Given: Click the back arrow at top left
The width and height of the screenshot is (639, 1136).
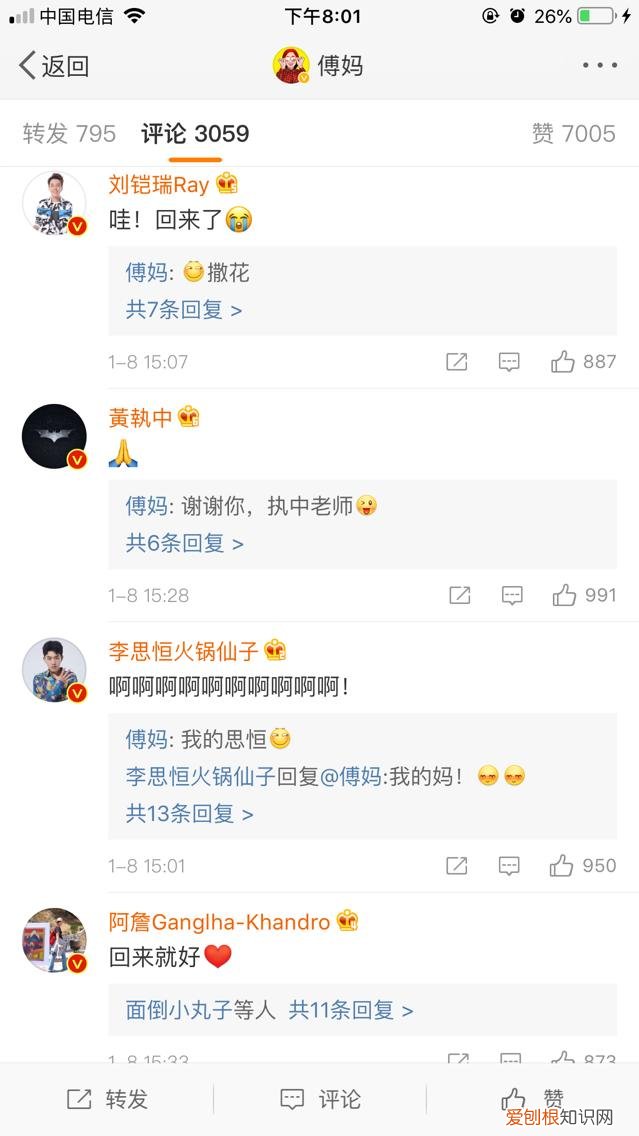Looking at the screenshot, I should (27, 63).
